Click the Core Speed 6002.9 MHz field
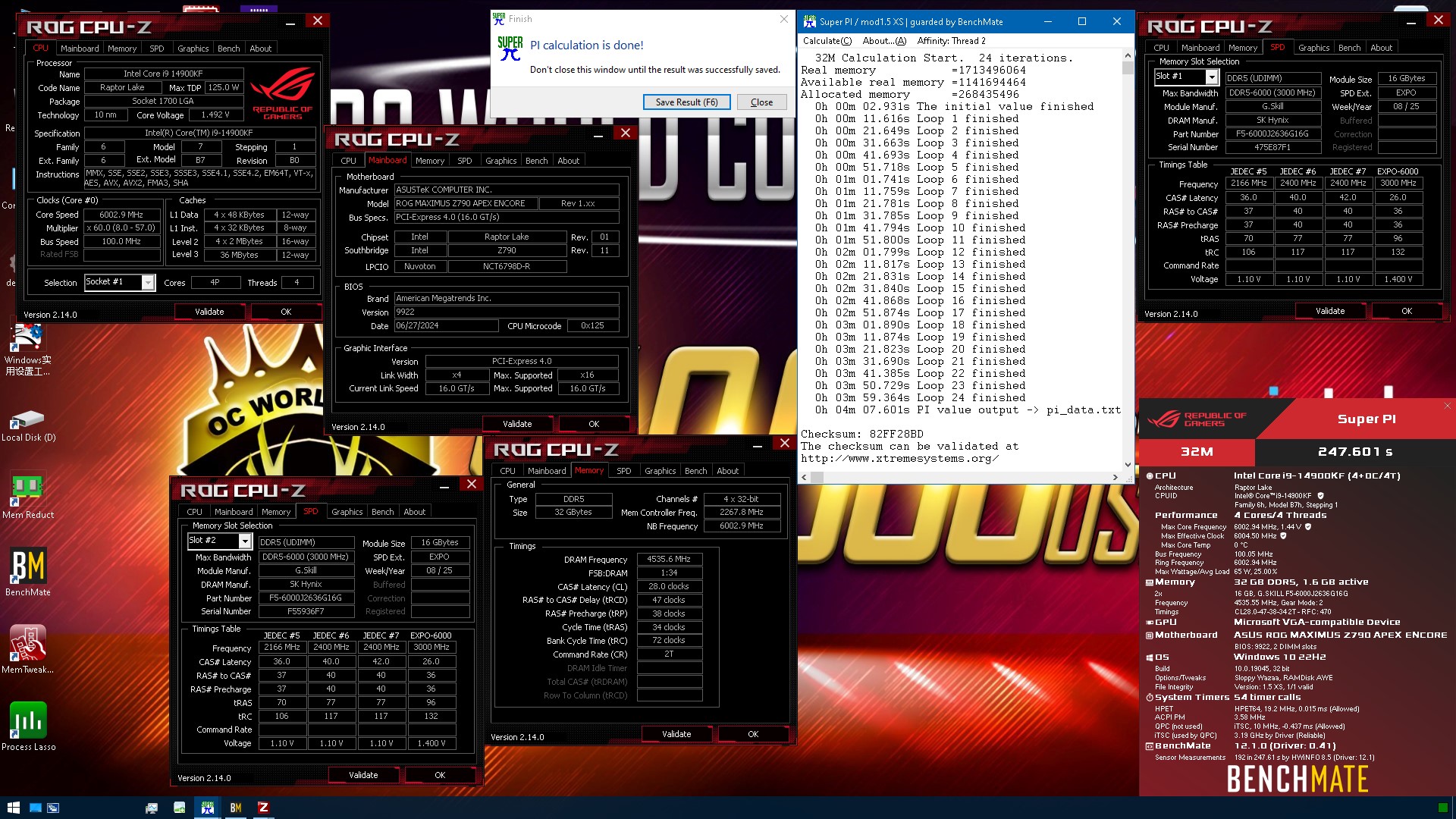This screenshot has height=819, width=1456. [x=121, y=215]
